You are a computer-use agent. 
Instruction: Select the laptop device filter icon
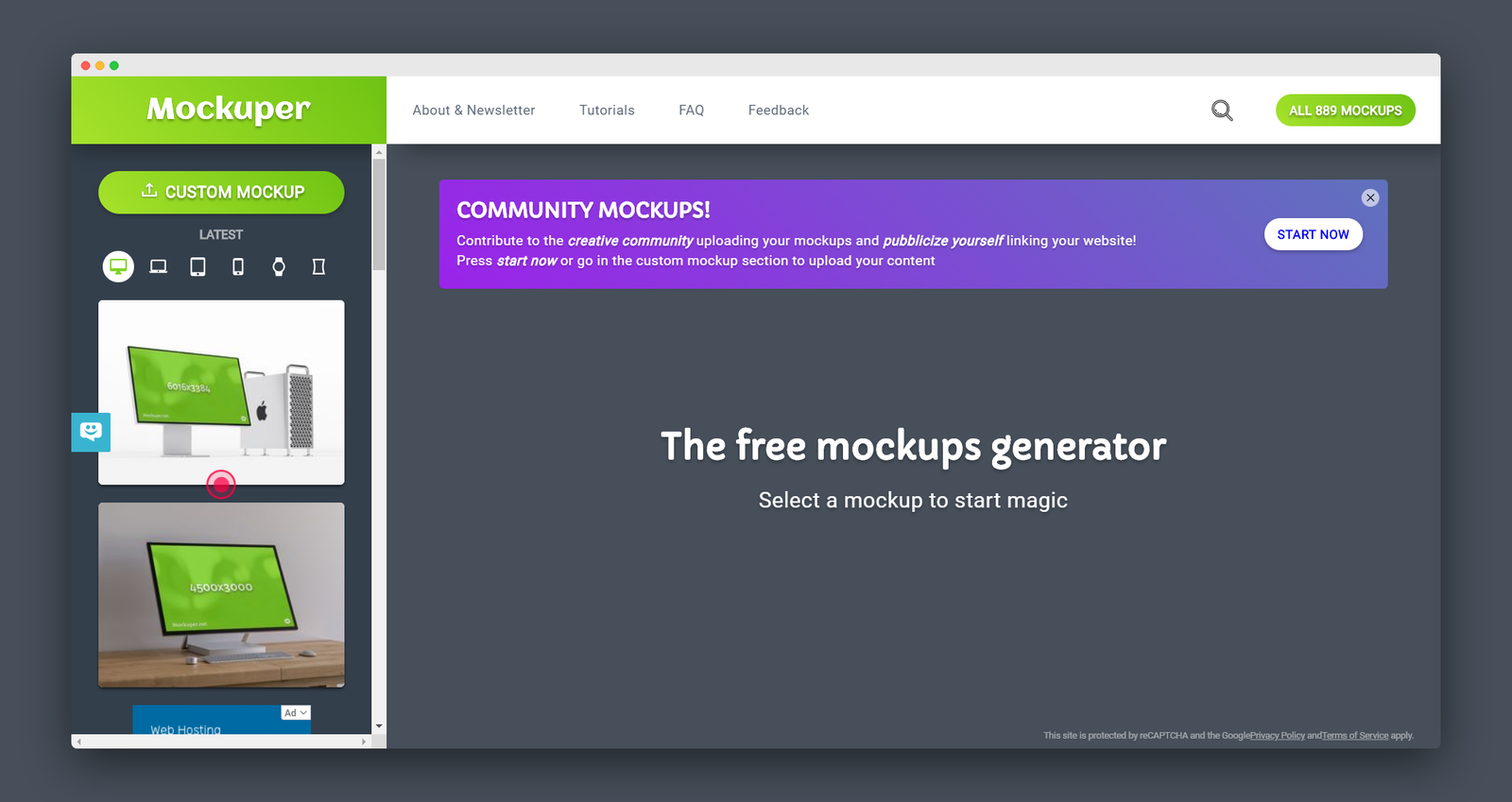tap(159, 267)
